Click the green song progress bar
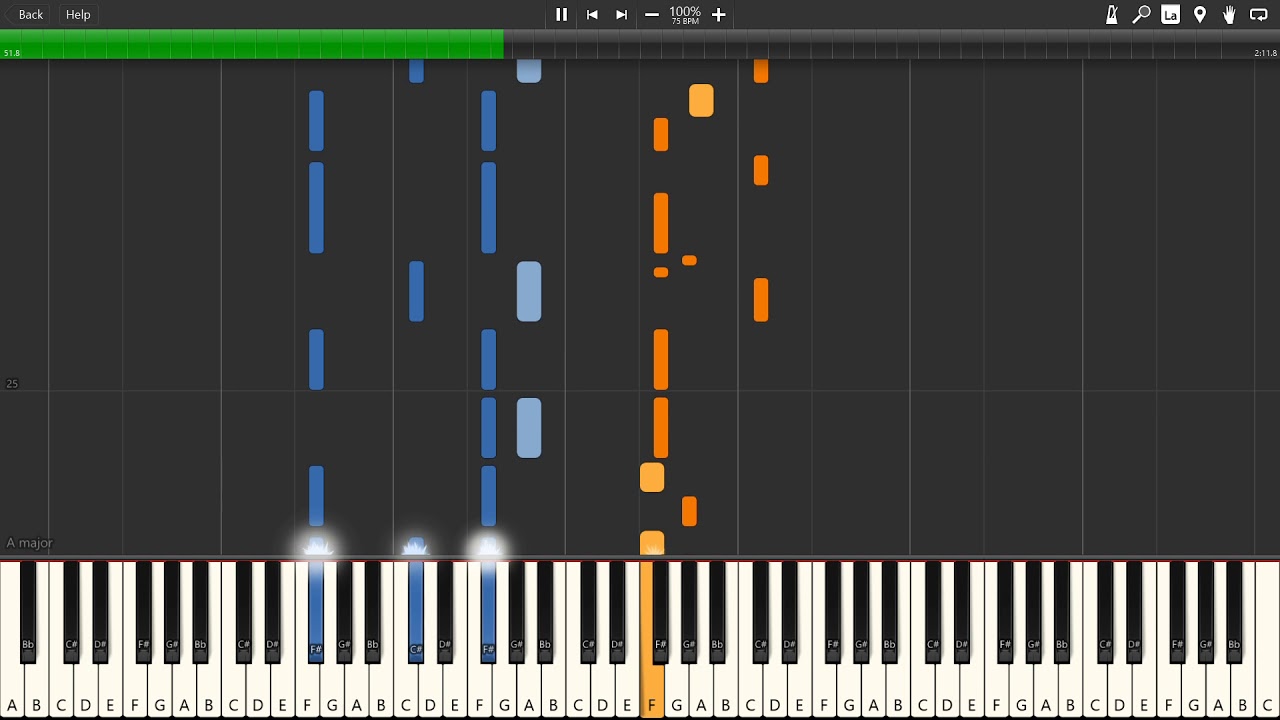 click(252, 44)
